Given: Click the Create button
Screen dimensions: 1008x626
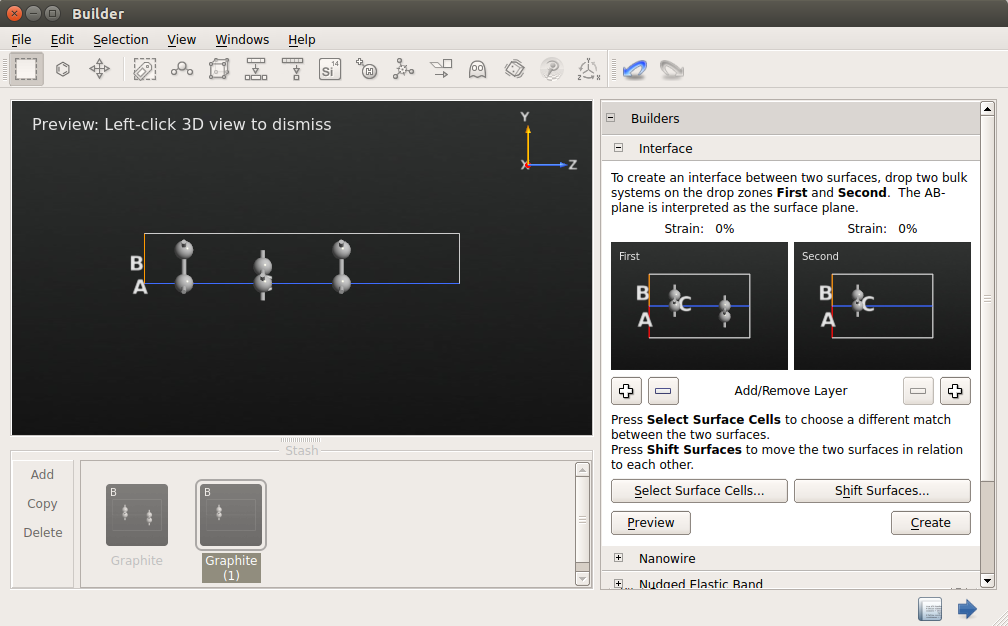Looking at the screenshot, I should 931,523.
